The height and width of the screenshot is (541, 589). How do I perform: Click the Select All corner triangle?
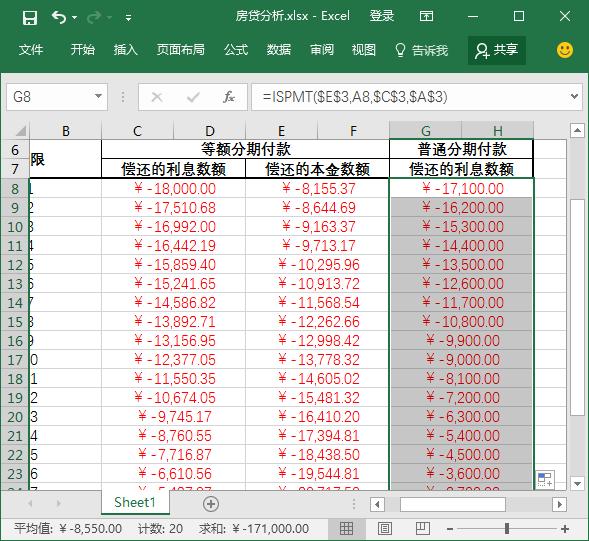click(21, 131)
